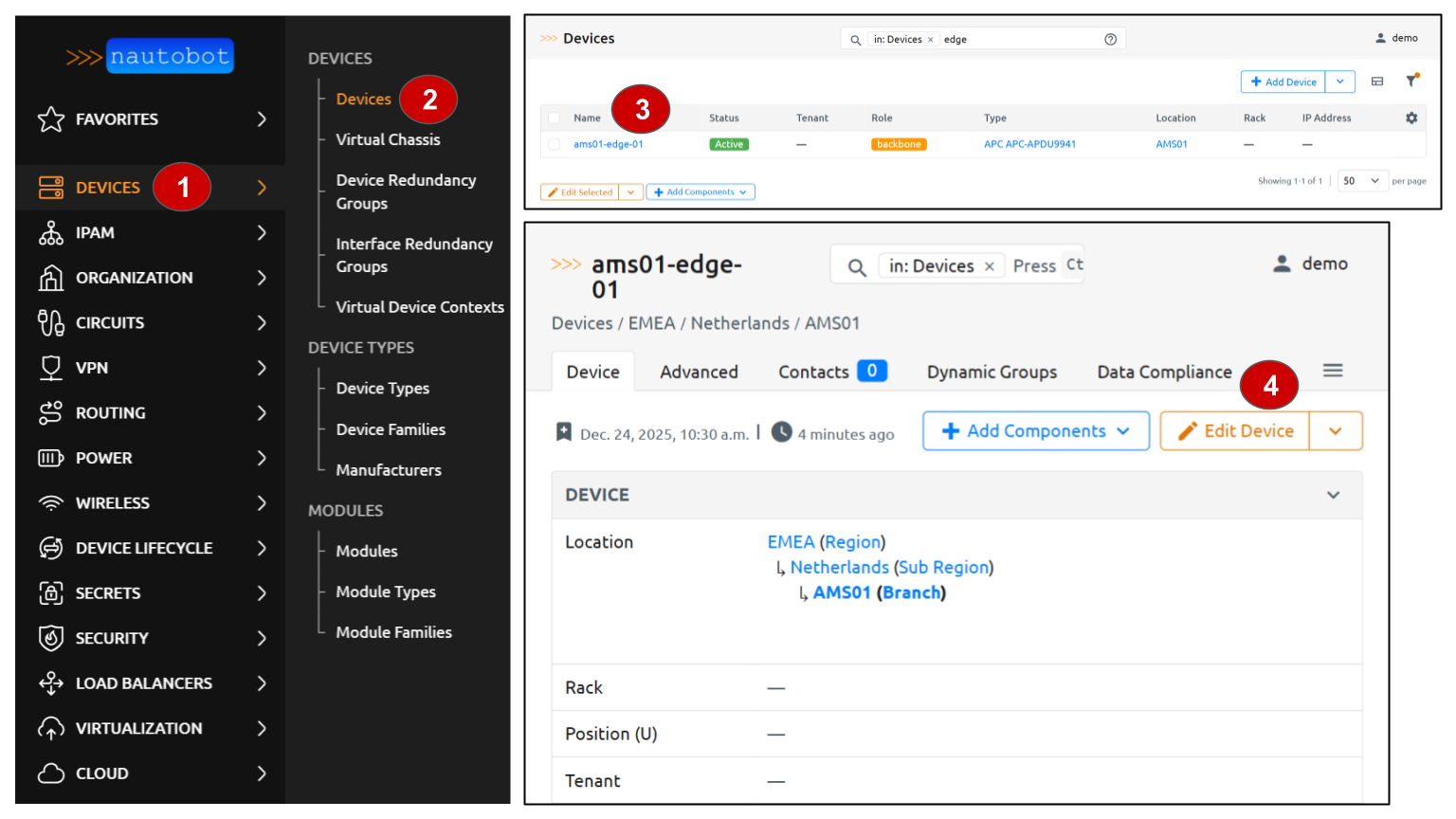1456x819 pixels.
Task: Click the orange backbone role badge
Action: (898, 145)
